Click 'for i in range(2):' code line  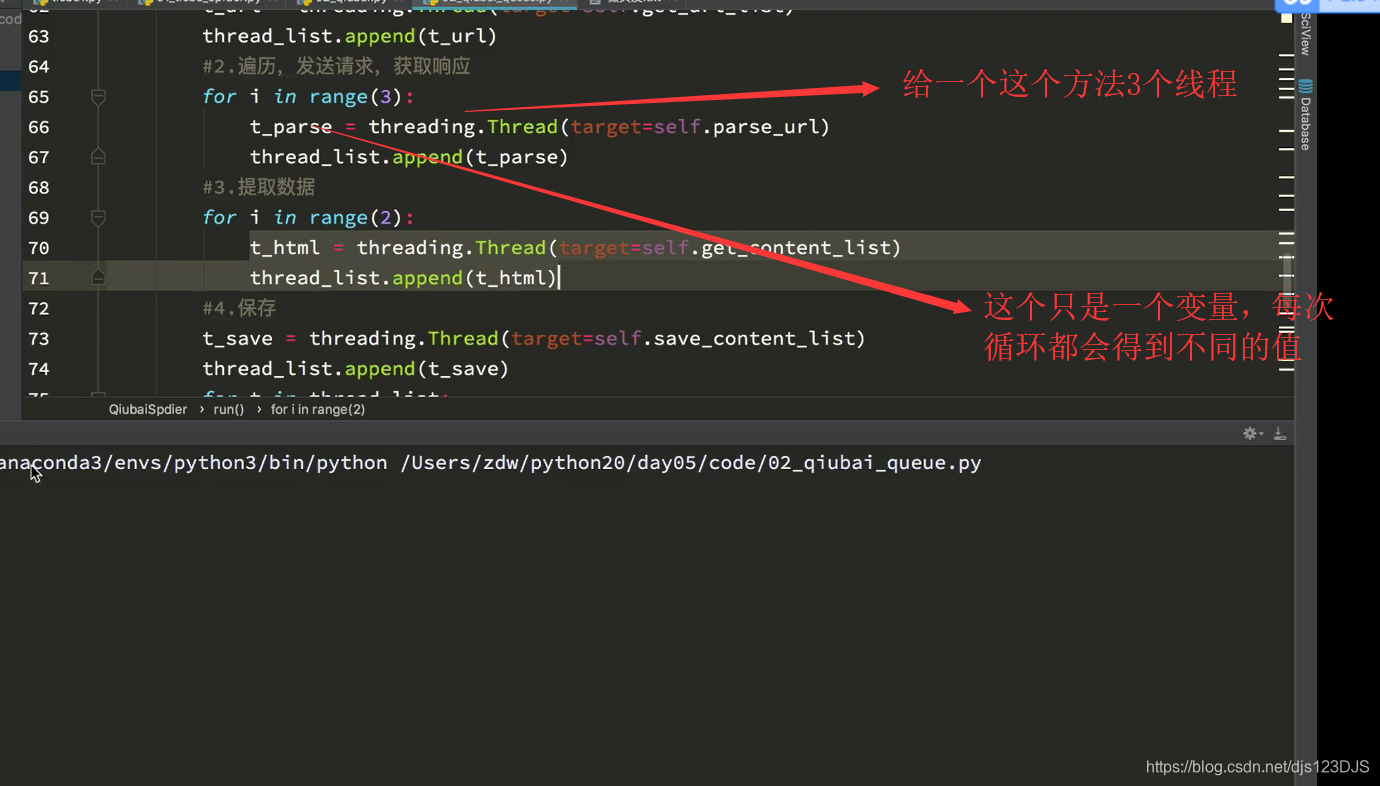[308, 217]
